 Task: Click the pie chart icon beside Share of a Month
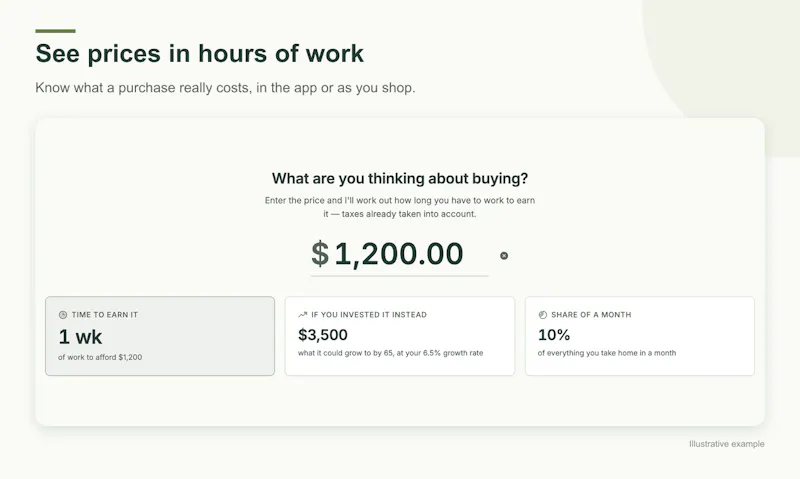(542, 315)
